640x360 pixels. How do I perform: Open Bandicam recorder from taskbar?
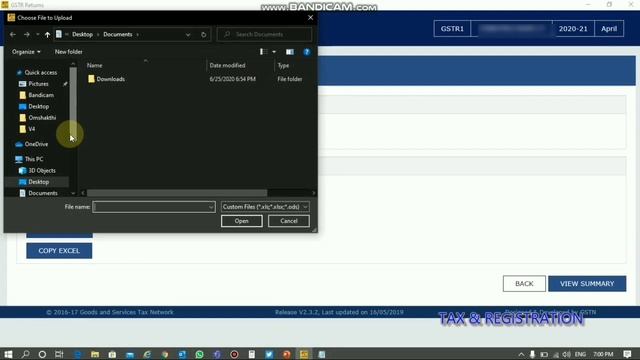(x=234, y=354)
